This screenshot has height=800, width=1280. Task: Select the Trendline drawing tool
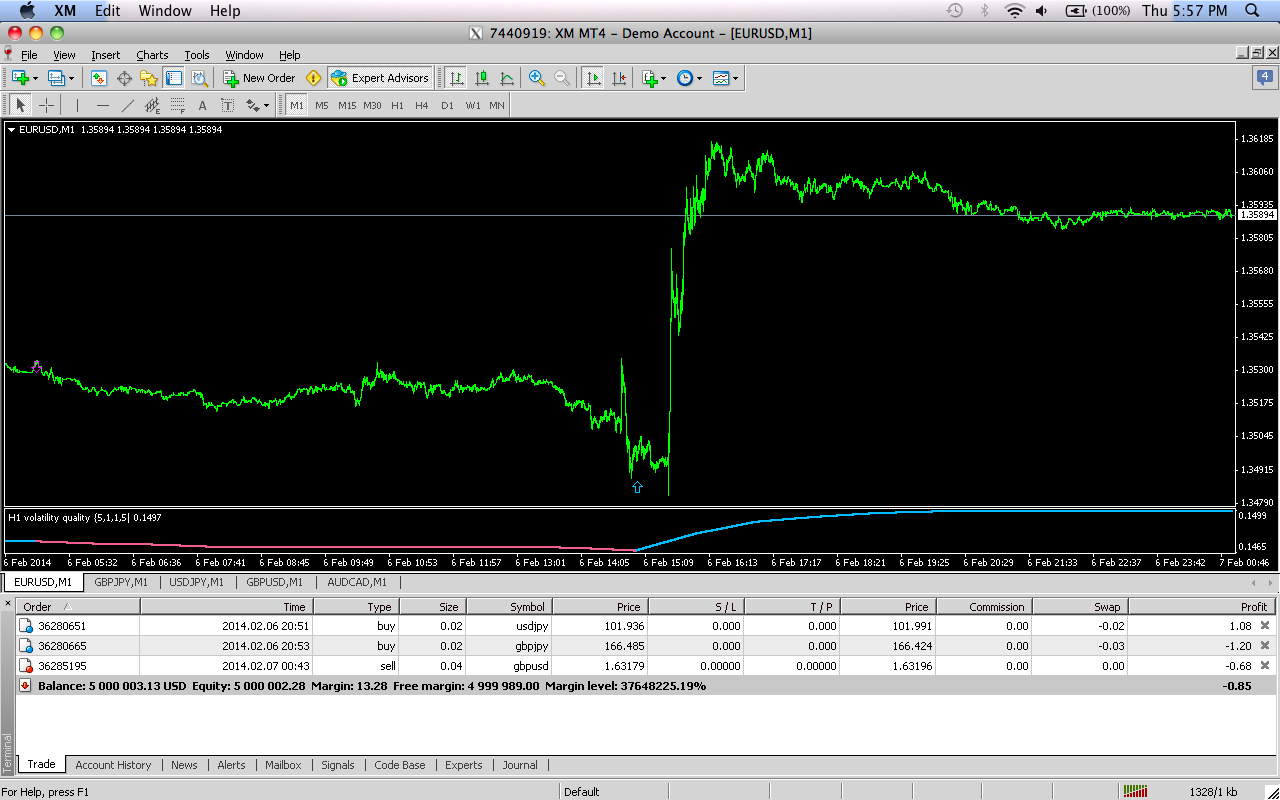127,105
